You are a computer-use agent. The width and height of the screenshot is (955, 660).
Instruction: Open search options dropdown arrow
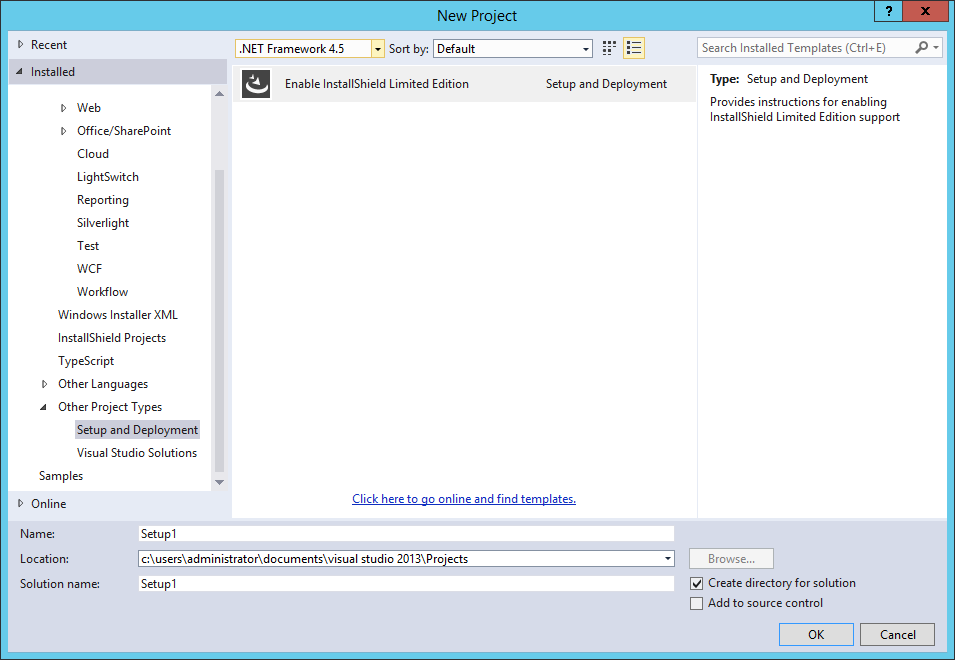(936, 47)
